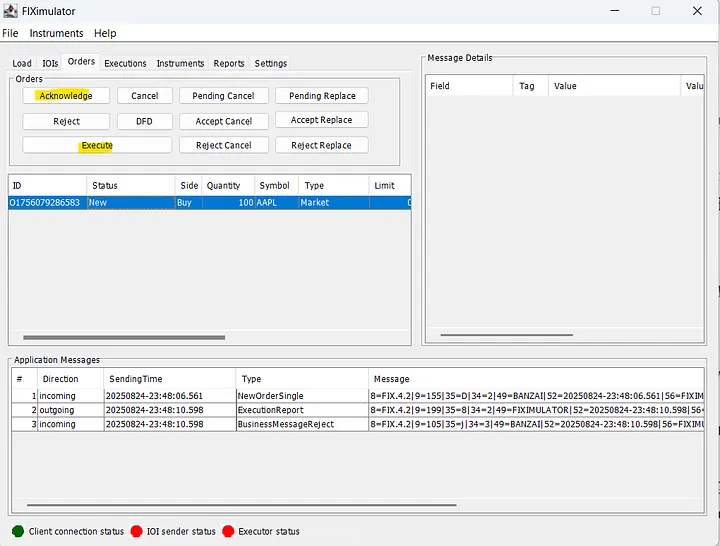This screenshot has width=720, height=546.
Task: Open the Settings tab
Action: pyautogui.click(x=271, y=63)
